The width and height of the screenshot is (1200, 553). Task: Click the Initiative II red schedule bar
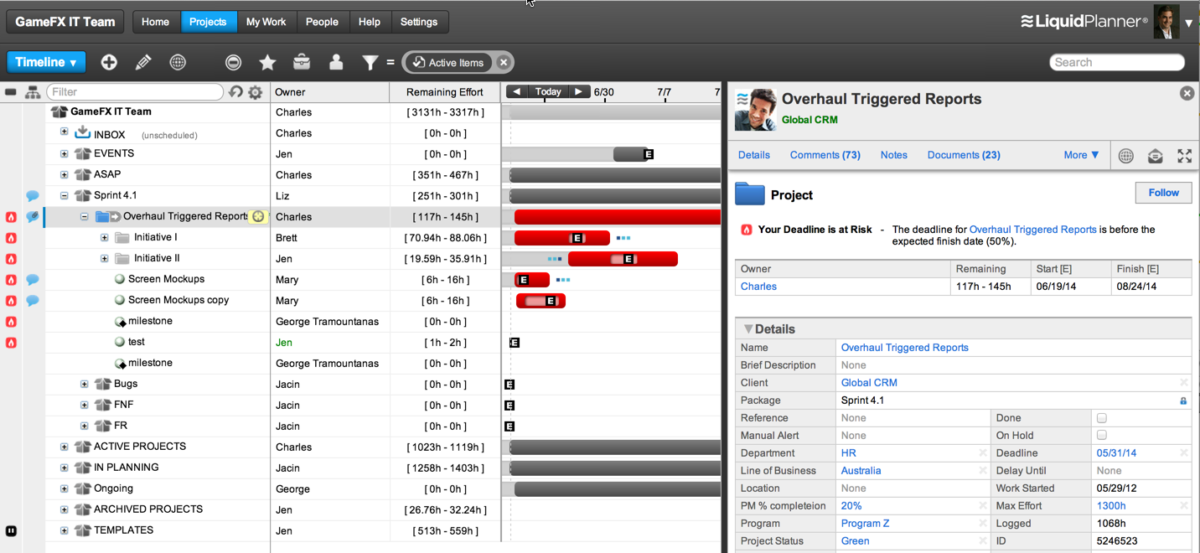[623, 259]
